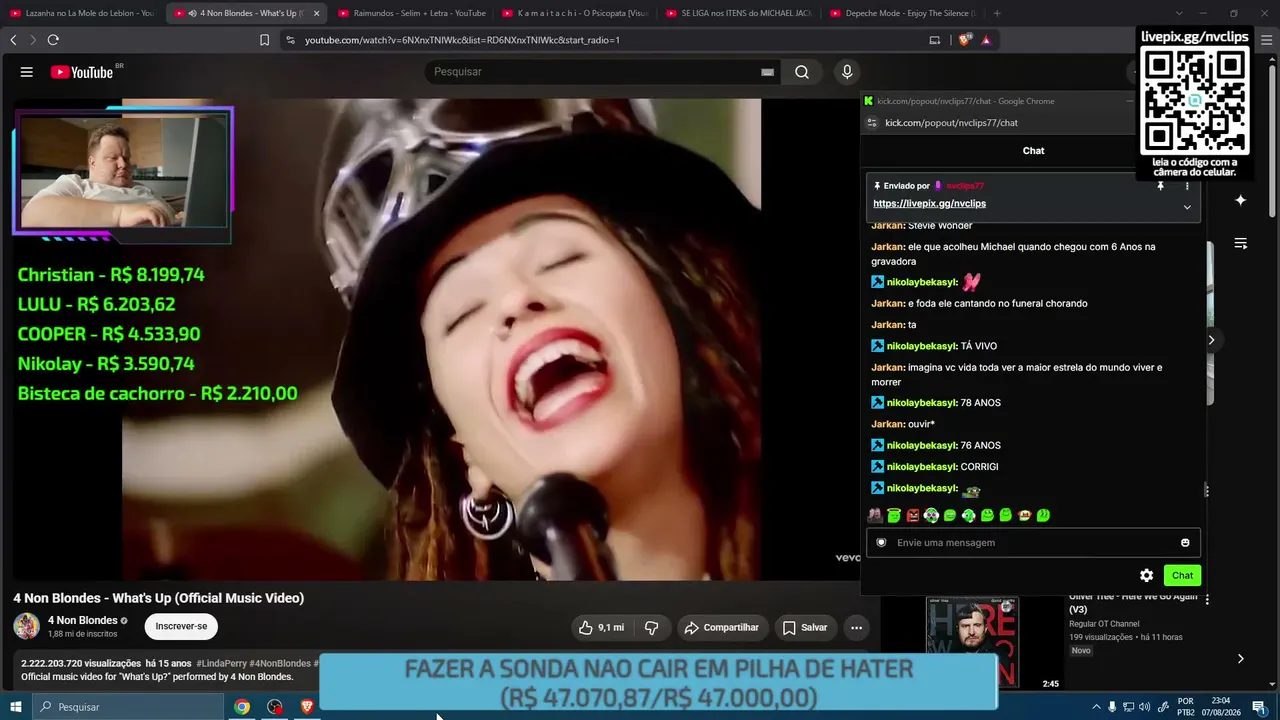The height and width of the screenshot is (720, 1280).
Task: Switch to Raimundos - Selim + Letra tab
Action: point(411,13)
